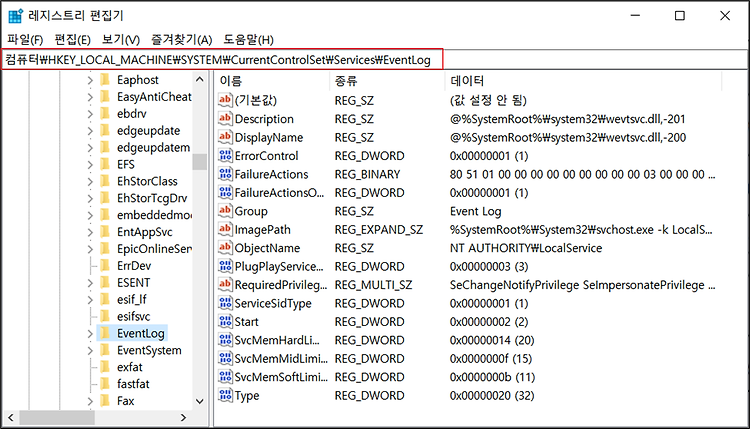Expand the EventLog tree node
Screen dimensions: 750x429
coord(90,333)
